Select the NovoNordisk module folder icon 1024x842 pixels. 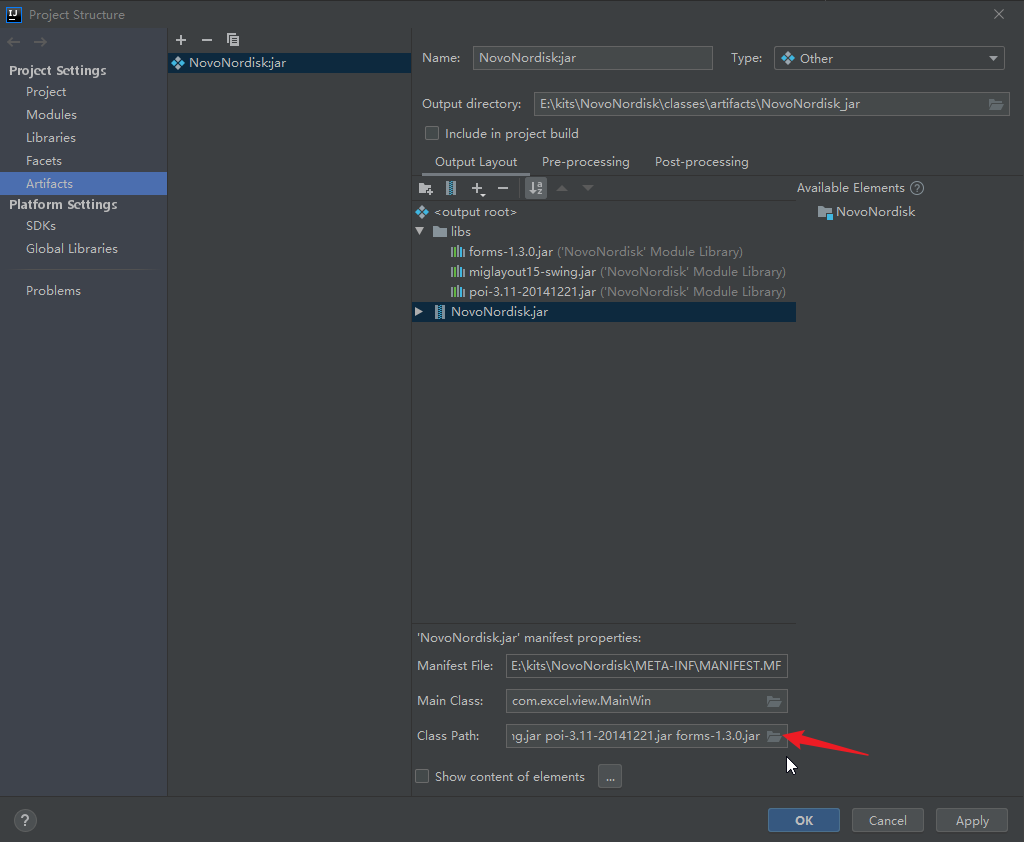(x=825, y=212)
